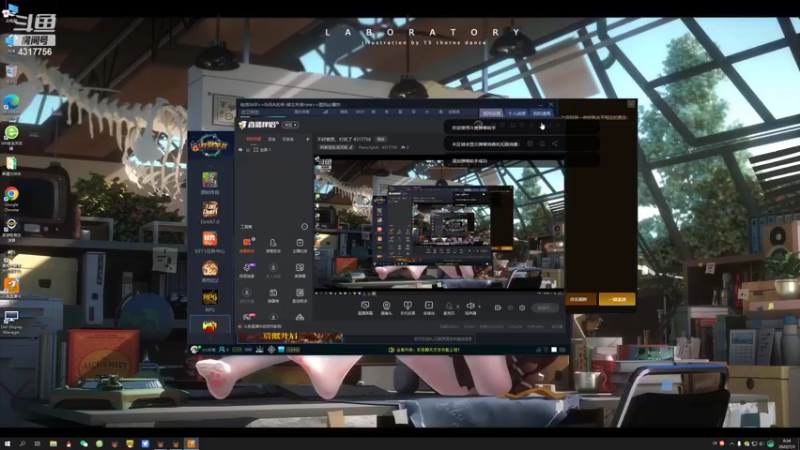Click the orange refresh button in right panel

point(580,299)
